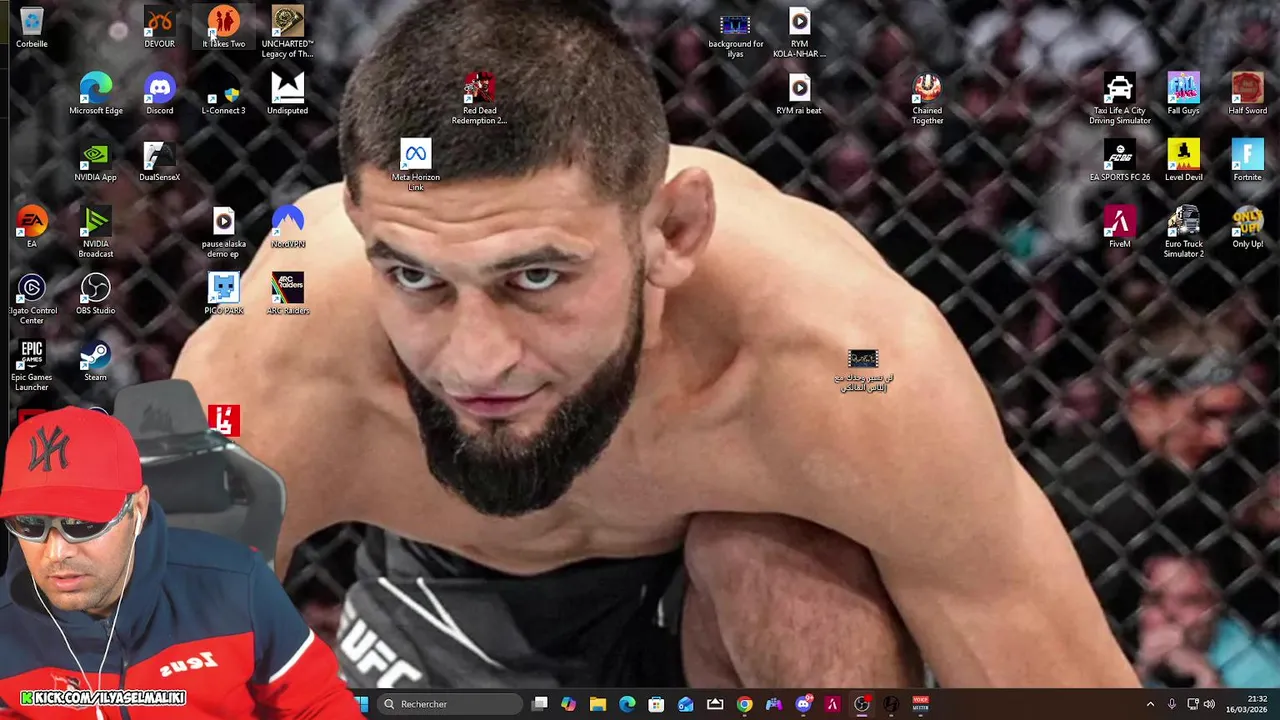Select the RYM rai beat media file
Viewport: 1280px width, 720px height.
tap(799, 94)
